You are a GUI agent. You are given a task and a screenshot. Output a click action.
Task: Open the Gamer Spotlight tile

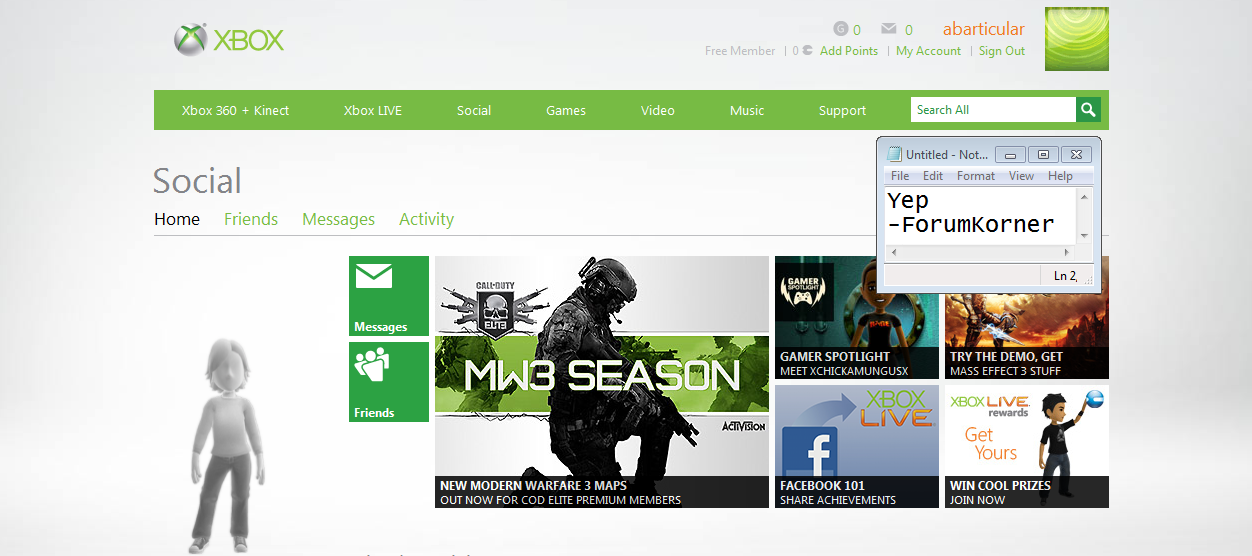point(857,317)
